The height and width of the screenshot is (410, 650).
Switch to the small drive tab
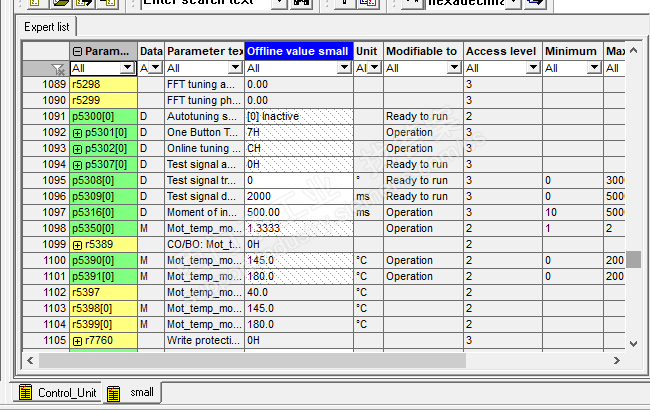click(x=132, y=392)
